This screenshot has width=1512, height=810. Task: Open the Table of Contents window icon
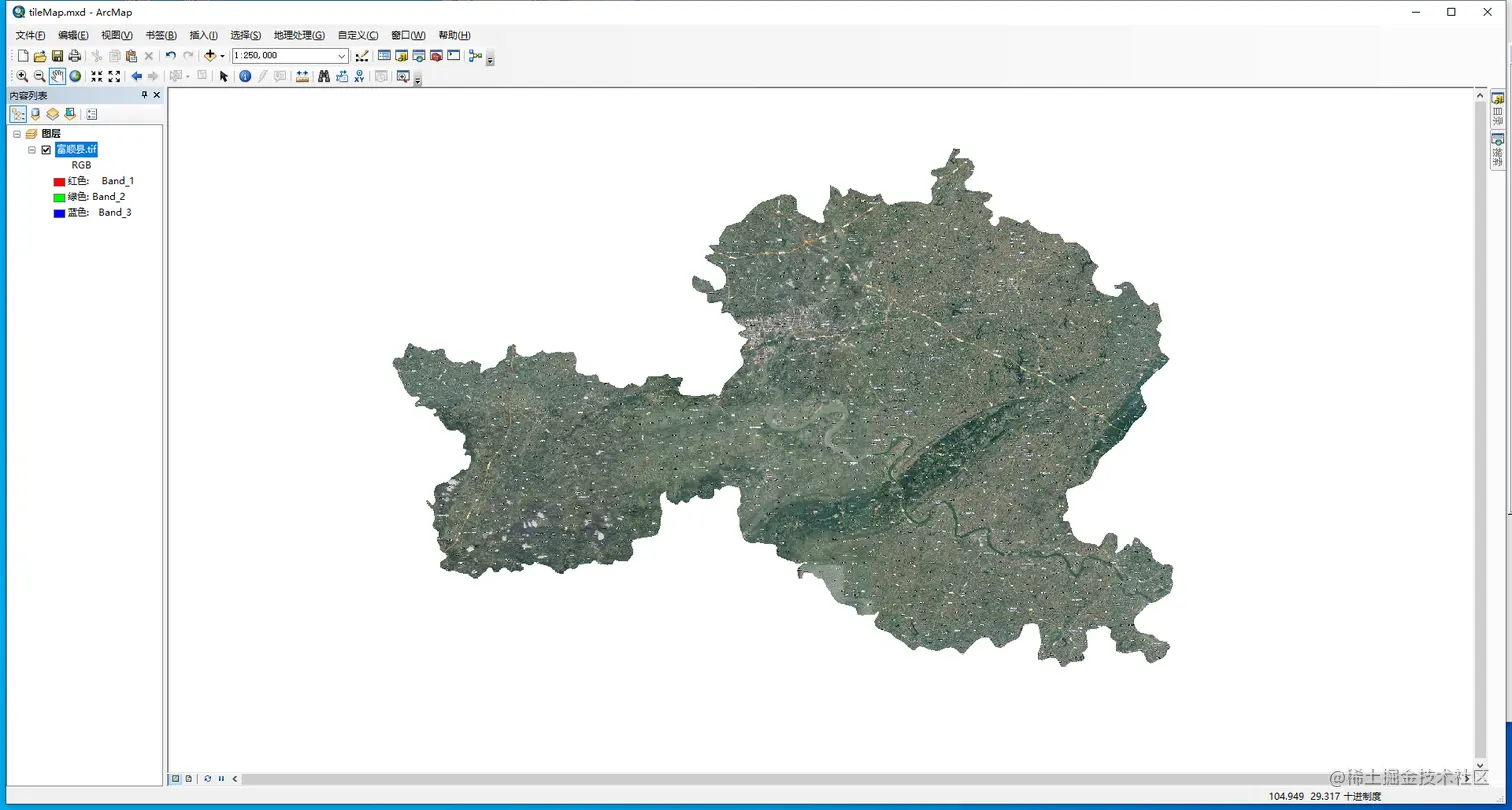(x=384, y=56)
